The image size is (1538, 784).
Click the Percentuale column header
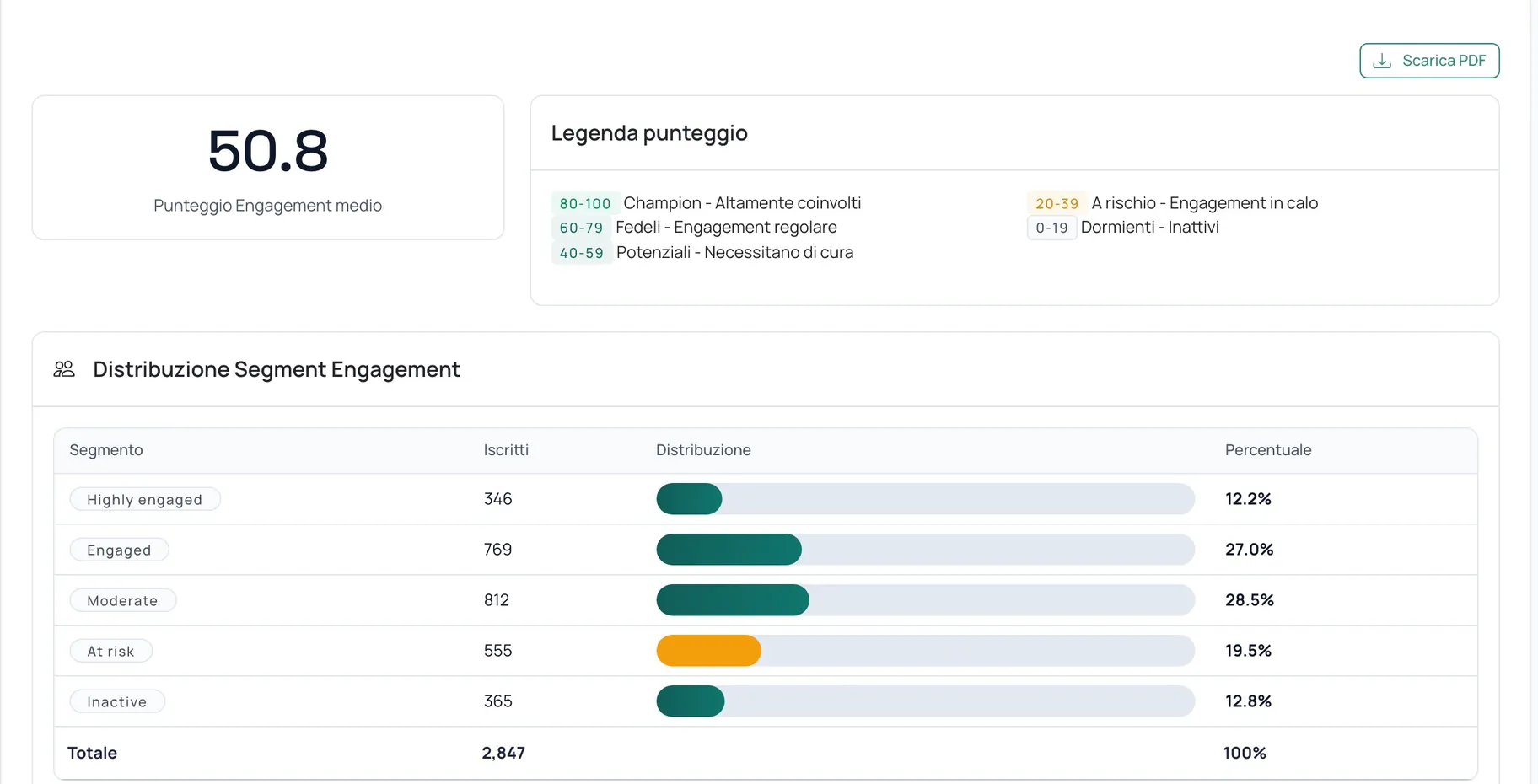(x=1268, y=450)
